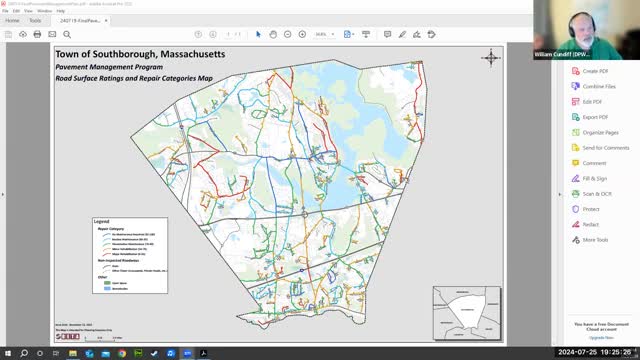Click the email envelope icon
This screenshot has height=360, width=640.
(52, 34)
